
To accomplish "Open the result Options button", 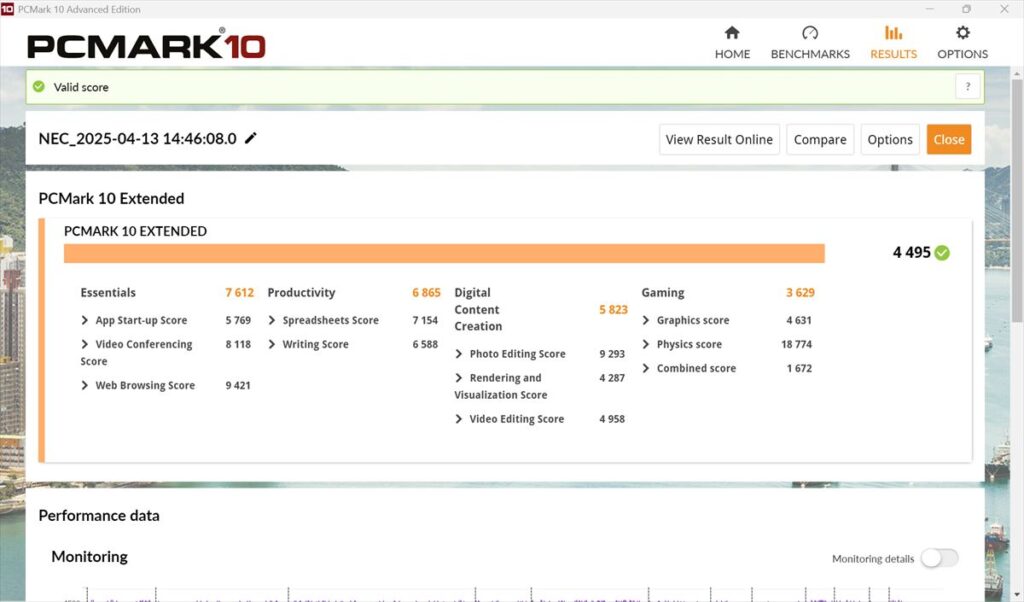I will [x=889, y=139].
